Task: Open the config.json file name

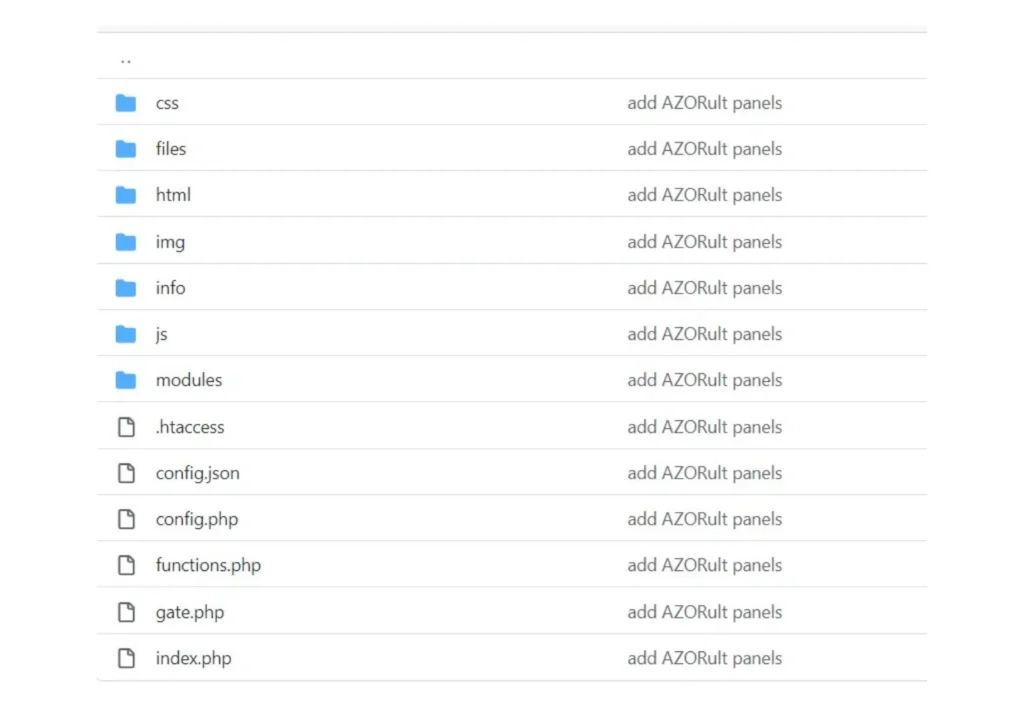Action: point(197,473)
